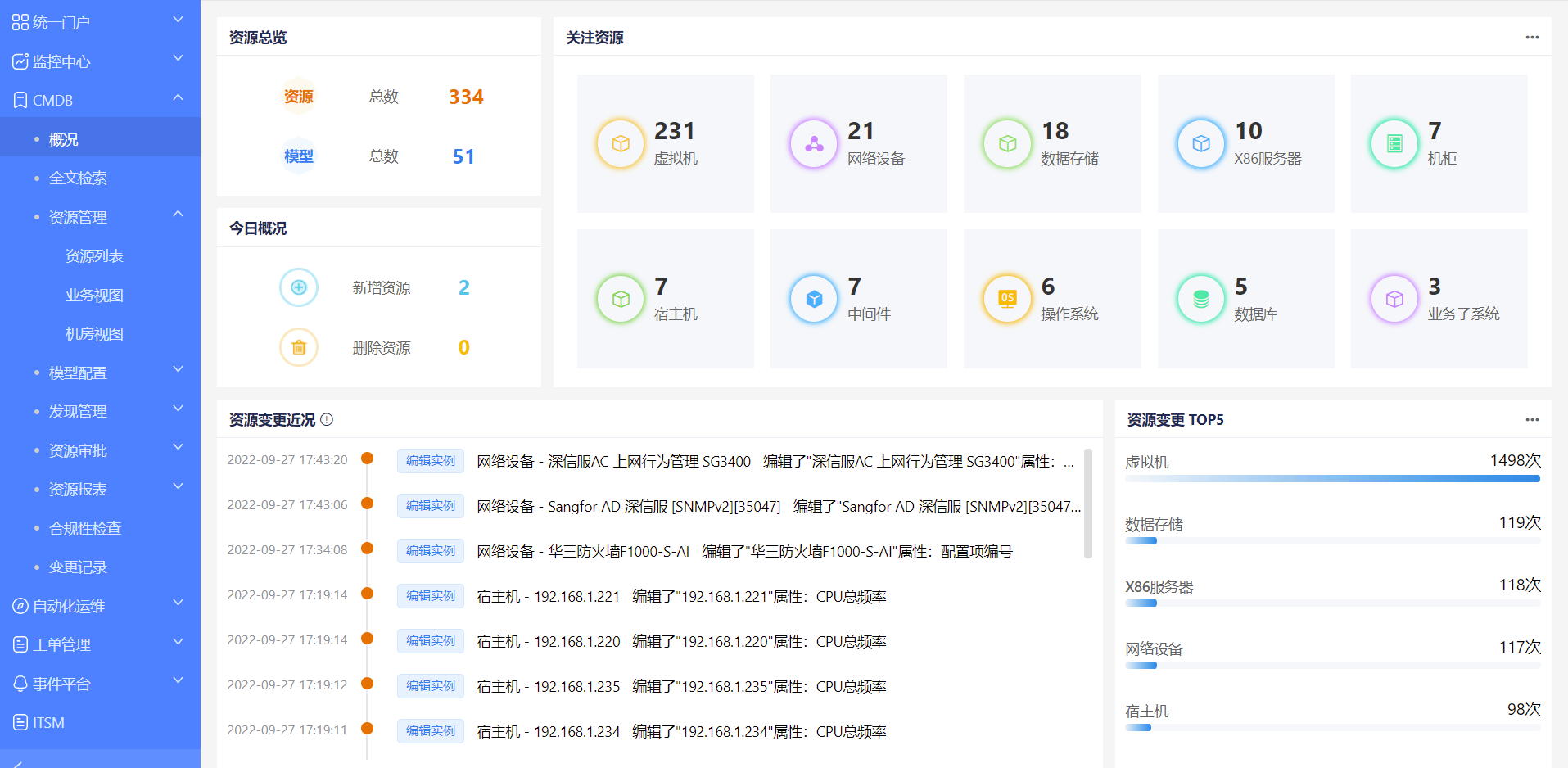Click the 宿主机 98次 progress bar
Screen dimensions: 1568x768
point(1332,728)
